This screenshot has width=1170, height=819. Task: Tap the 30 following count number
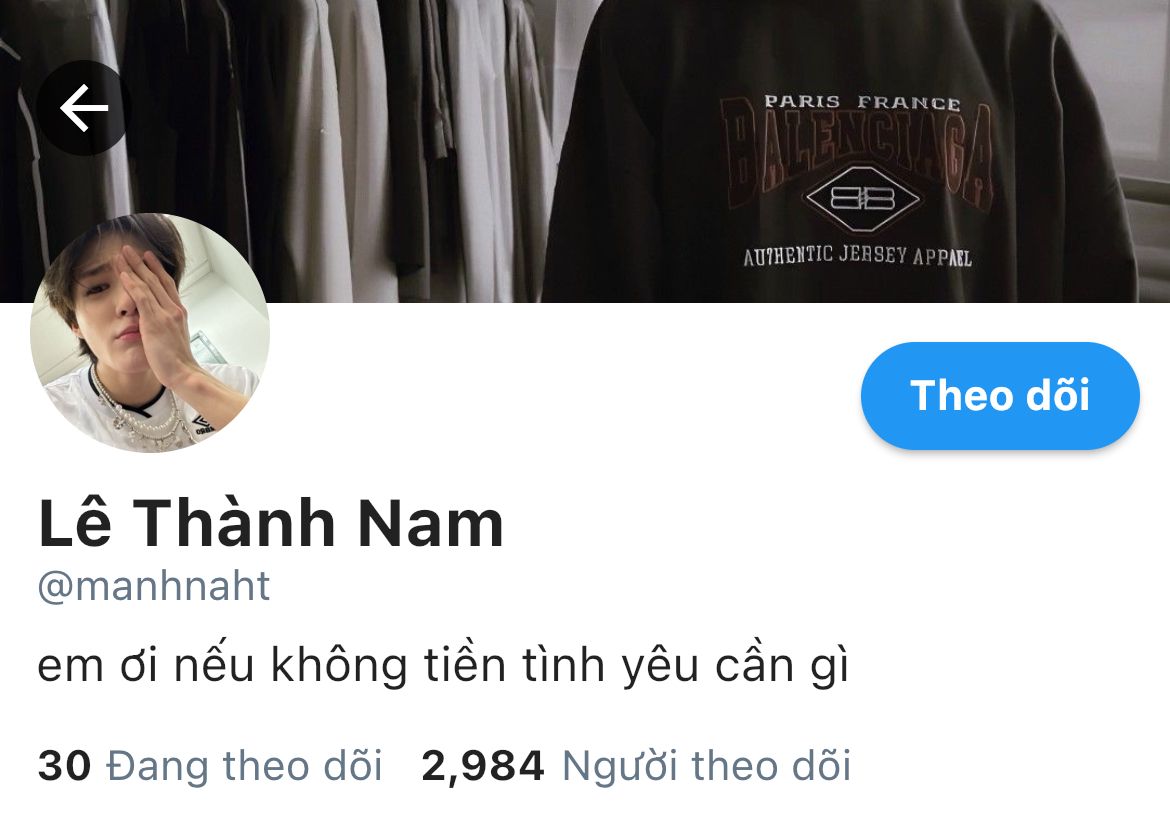tap(64, 767)
